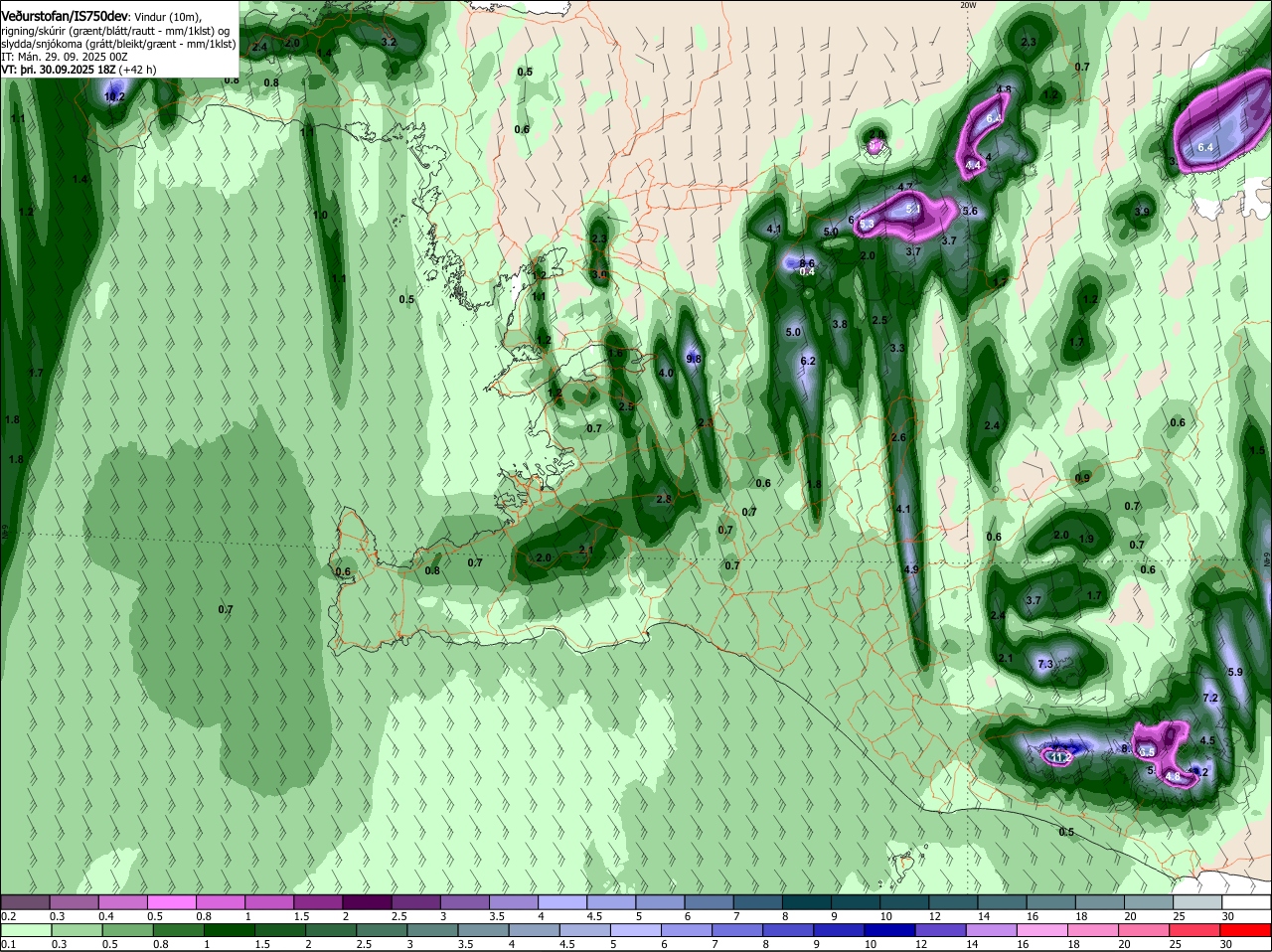
Task: Click the 9.8 value label on map
Action: tap(694, 359)
